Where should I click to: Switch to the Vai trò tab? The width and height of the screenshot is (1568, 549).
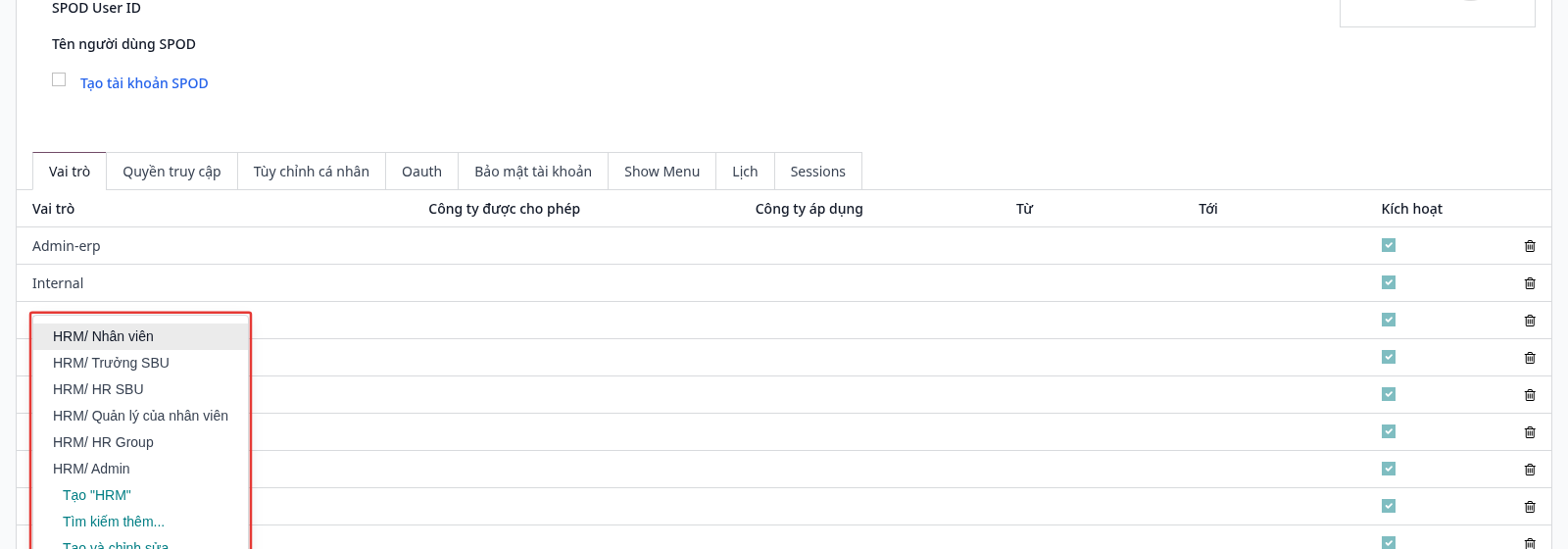(70, 172)
